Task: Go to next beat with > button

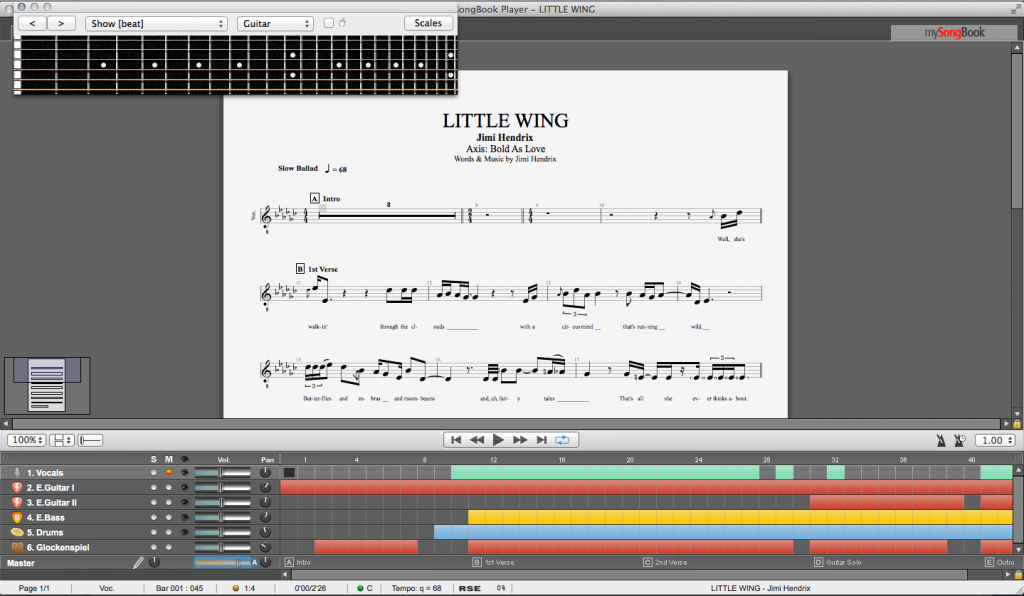Action: (x=61, y=23)
